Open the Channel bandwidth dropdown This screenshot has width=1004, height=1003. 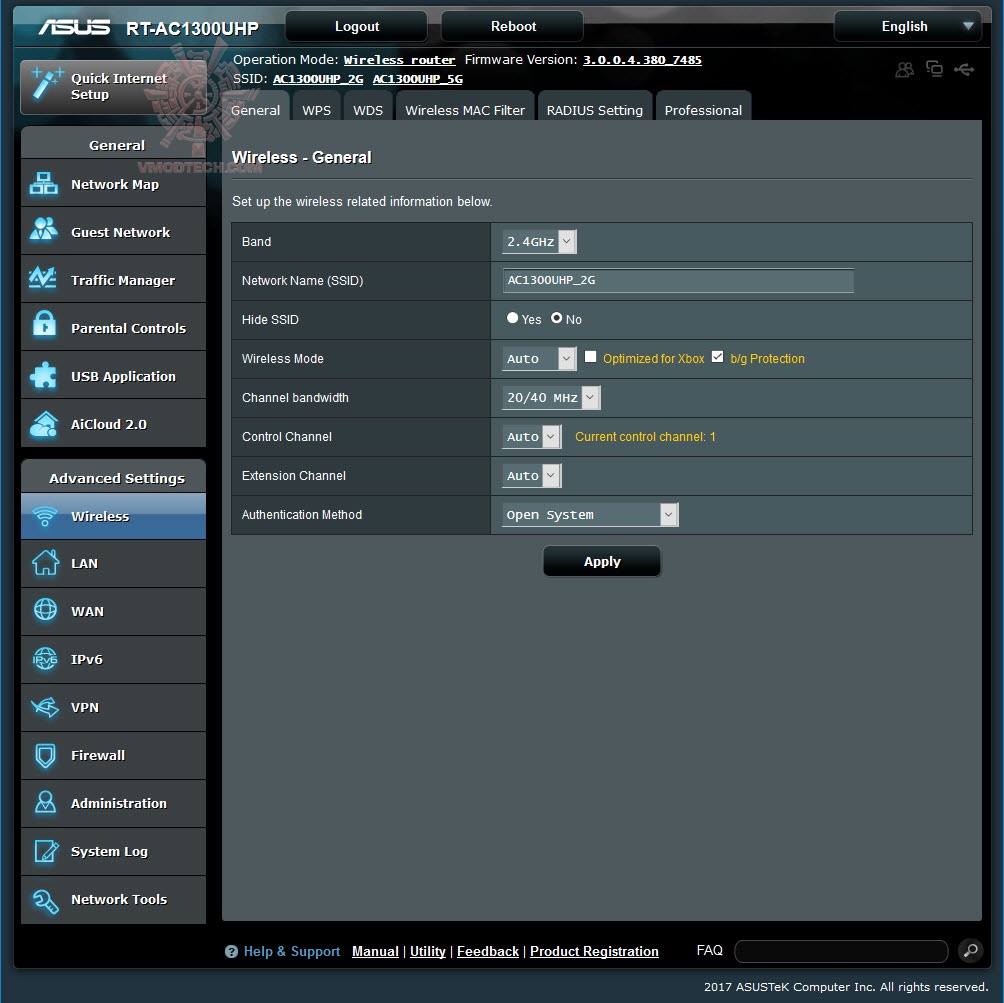551,398
